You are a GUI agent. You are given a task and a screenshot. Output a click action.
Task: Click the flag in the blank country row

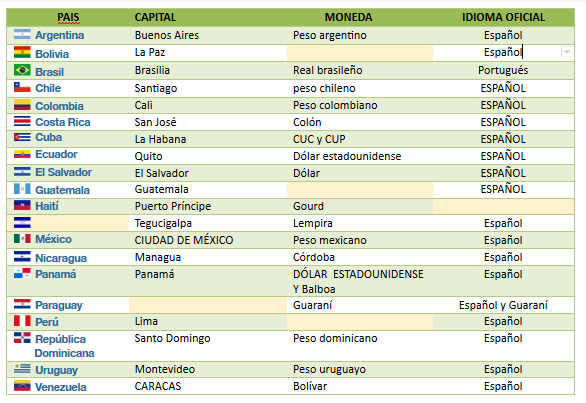point(22,222)
